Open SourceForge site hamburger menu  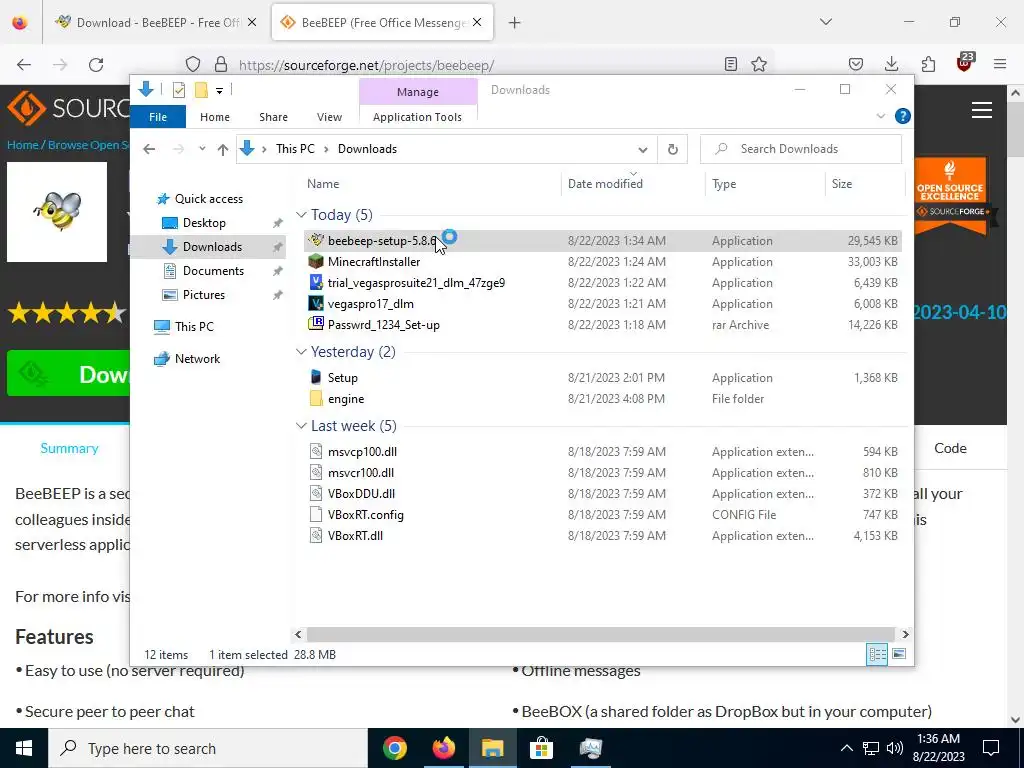tap(982, 110)
